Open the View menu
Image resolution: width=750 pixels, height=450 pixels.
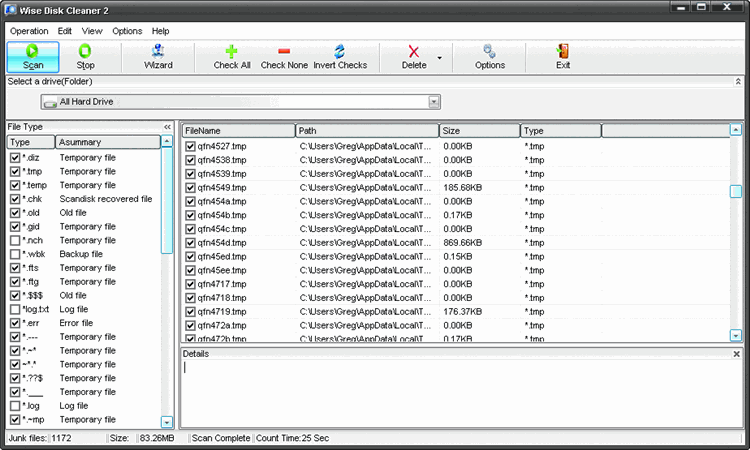[92, 31]
